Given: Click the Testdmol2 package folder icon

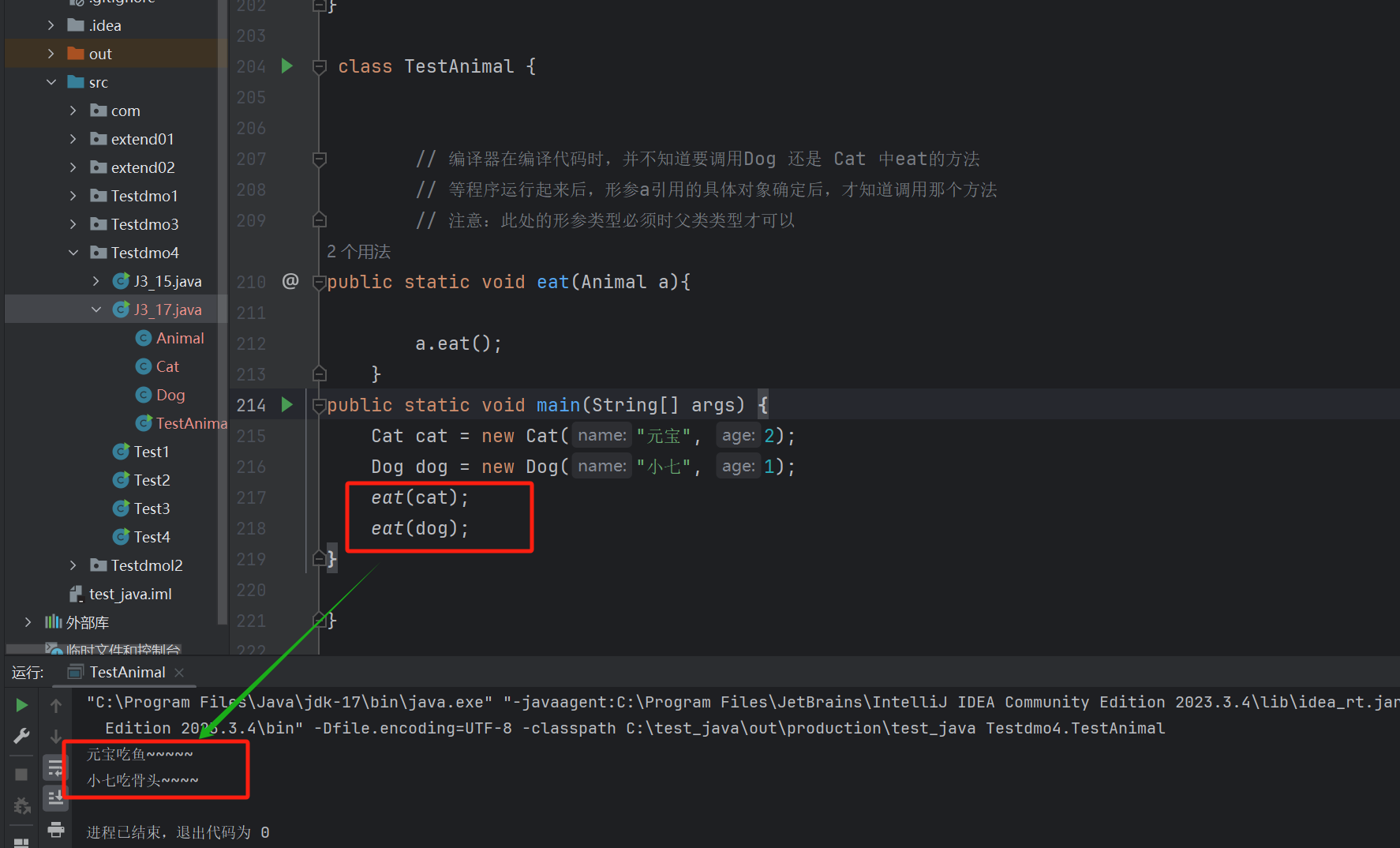Looking at the screenshot, I should 98,565.
